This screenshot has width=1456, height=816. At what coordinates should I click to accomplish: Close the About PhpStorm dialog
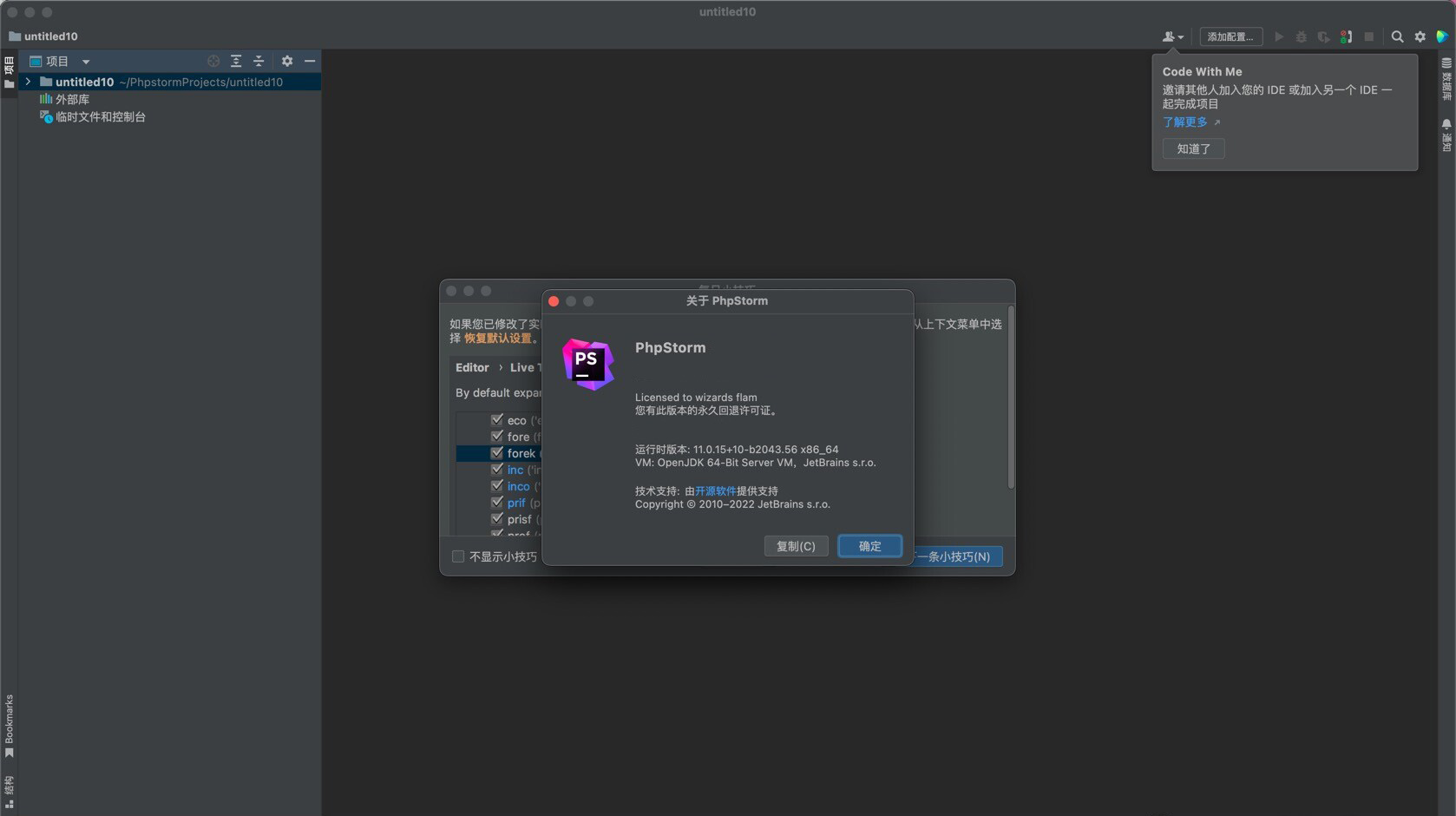click(x=554, y=301)
